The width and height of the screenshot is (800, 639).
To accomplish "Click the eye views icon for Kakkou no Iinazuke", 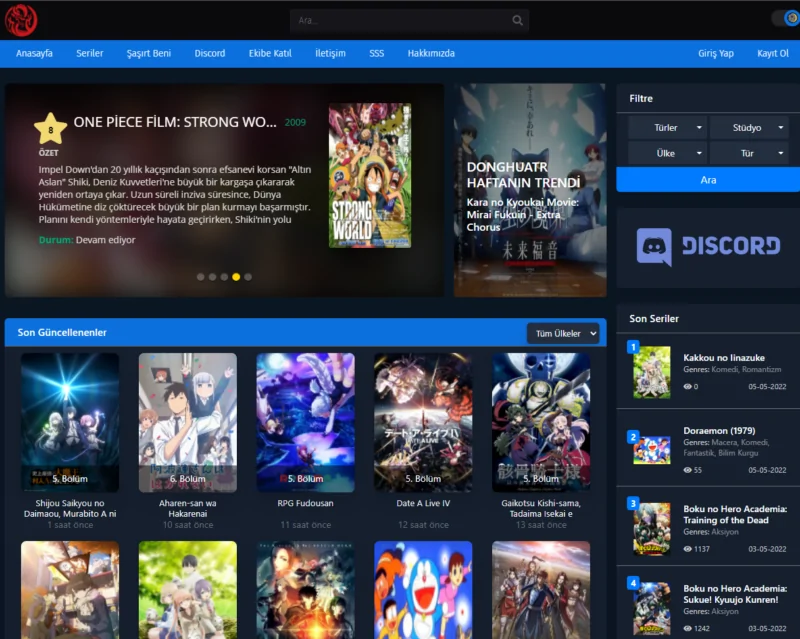I will 687,386.
